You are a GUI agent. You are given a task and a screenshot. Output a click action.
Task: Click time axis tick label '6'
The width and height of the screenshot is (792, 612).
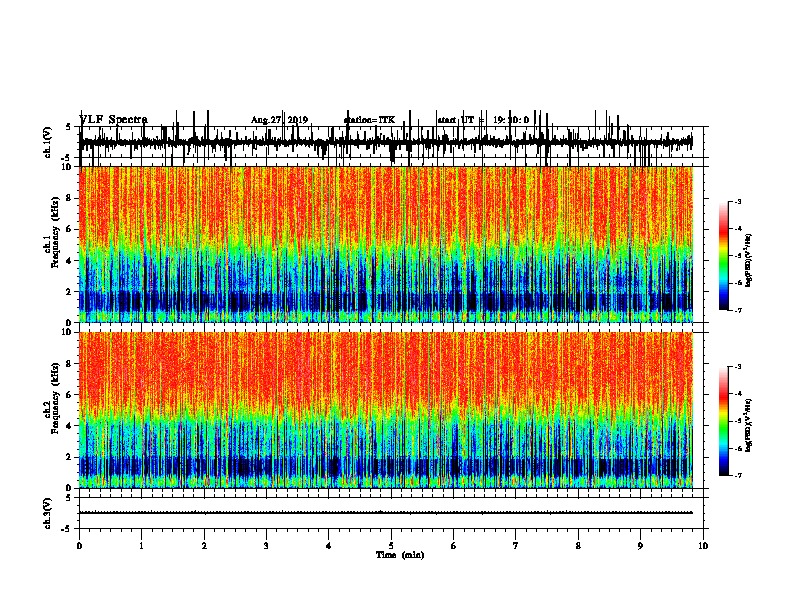(454, 546)
